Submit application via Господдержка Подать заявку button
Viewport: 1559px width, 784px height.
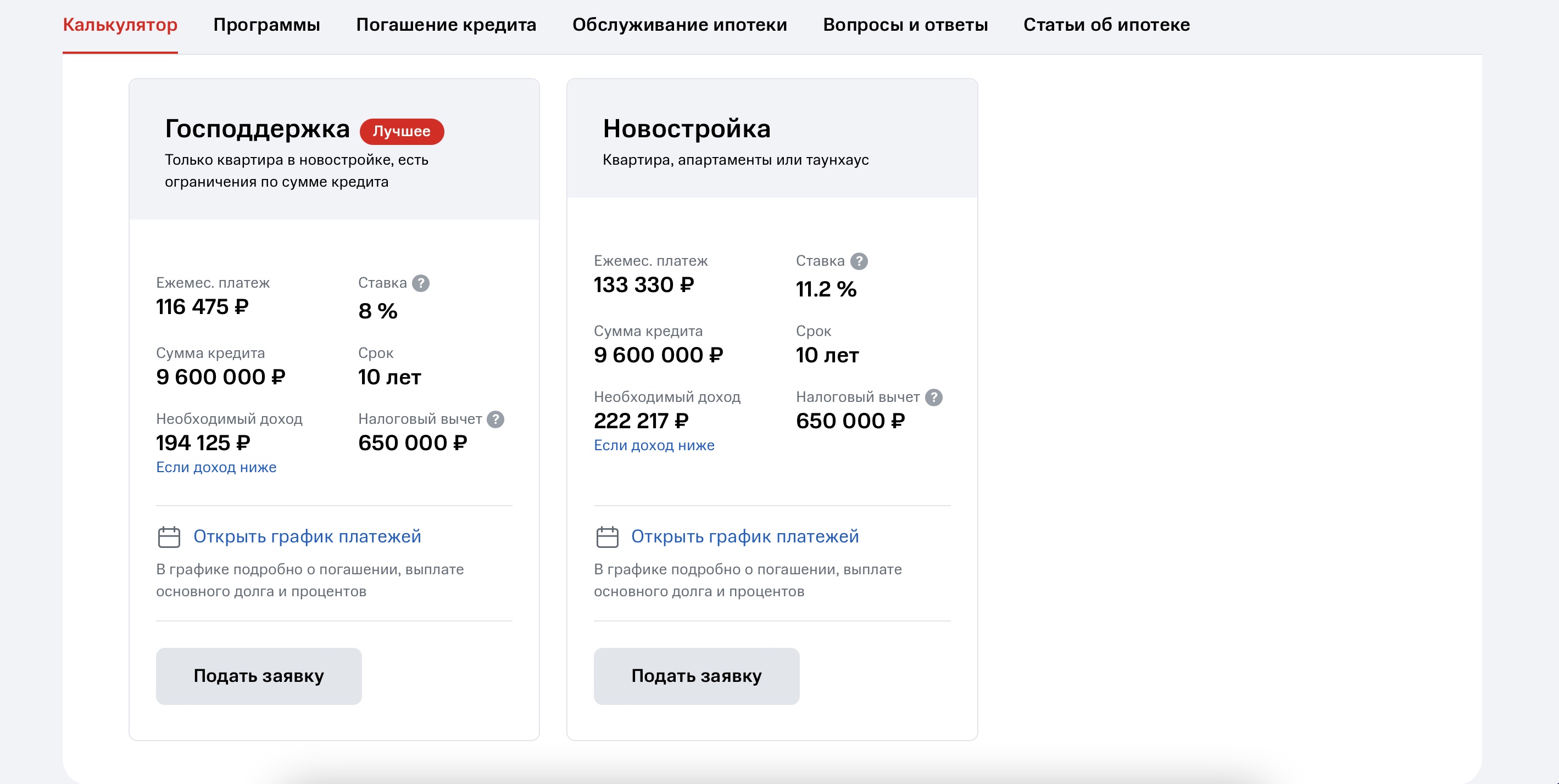pyautogui.click(x=259, y=676)
